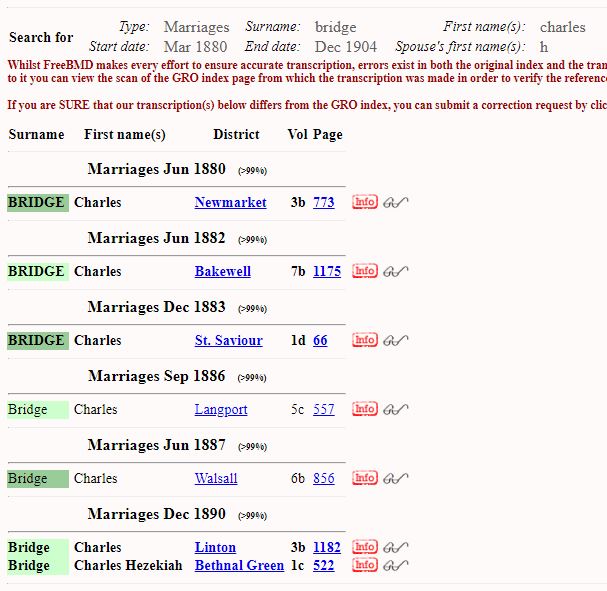Select BRIDGE surname in Newmarket row

point(36,202)
